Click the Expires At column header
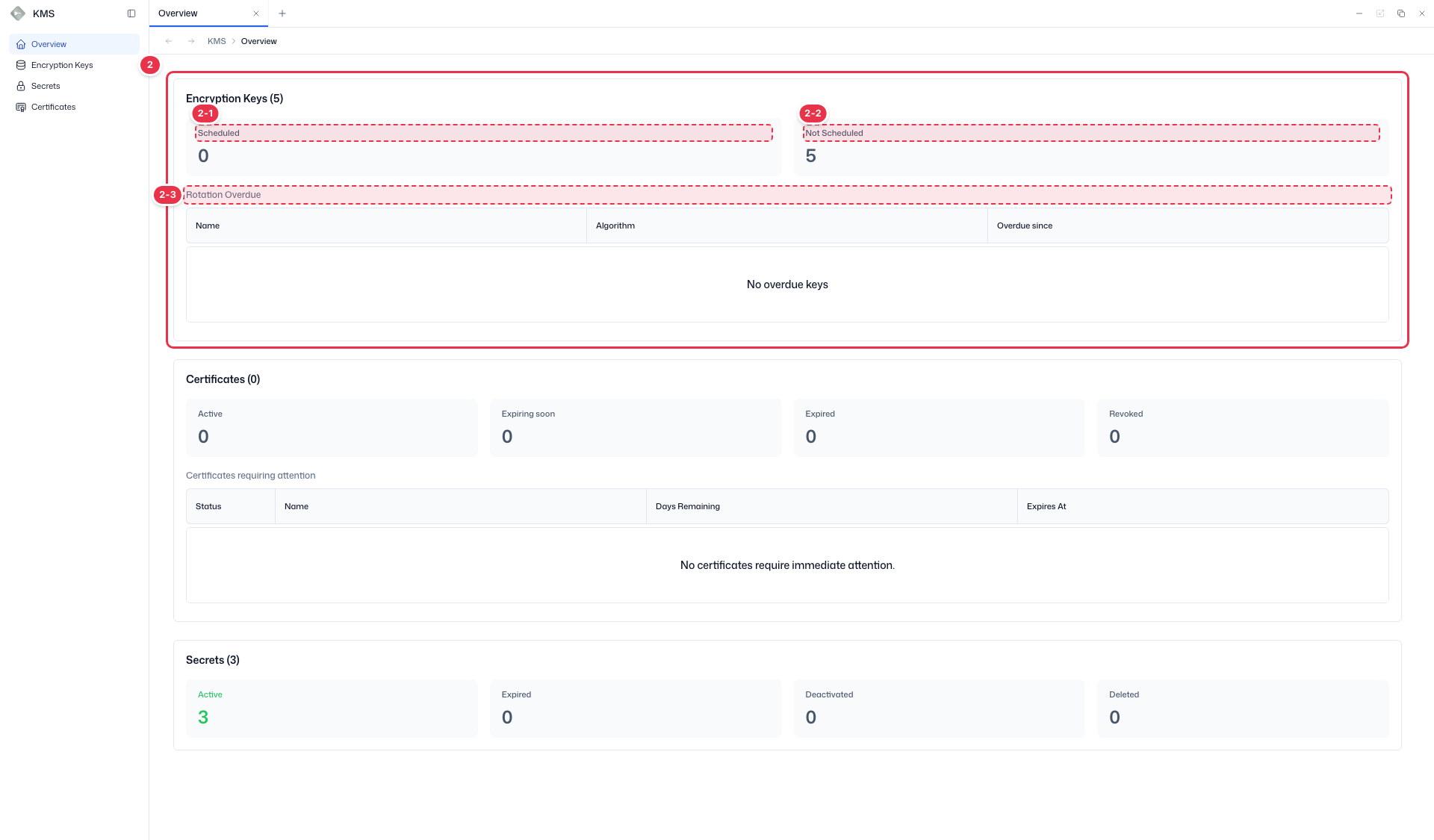The height and width of the screenshot is (840, 1434). [x=1202, y=506]
